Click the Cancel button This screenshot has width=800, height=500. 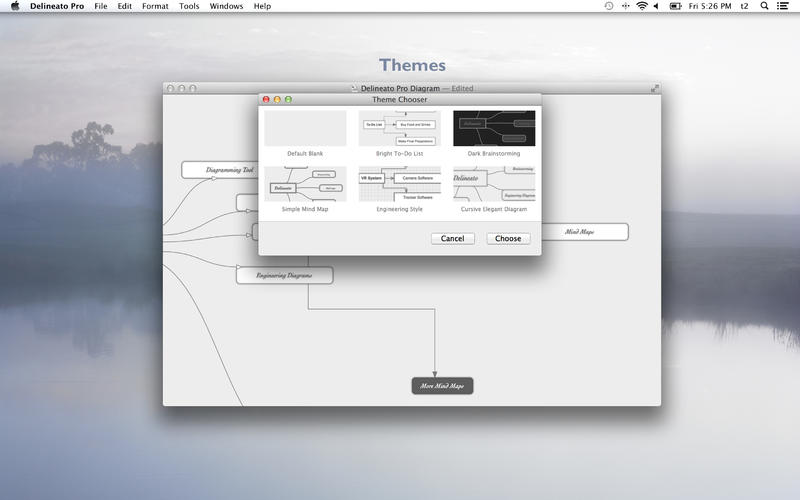452,238
